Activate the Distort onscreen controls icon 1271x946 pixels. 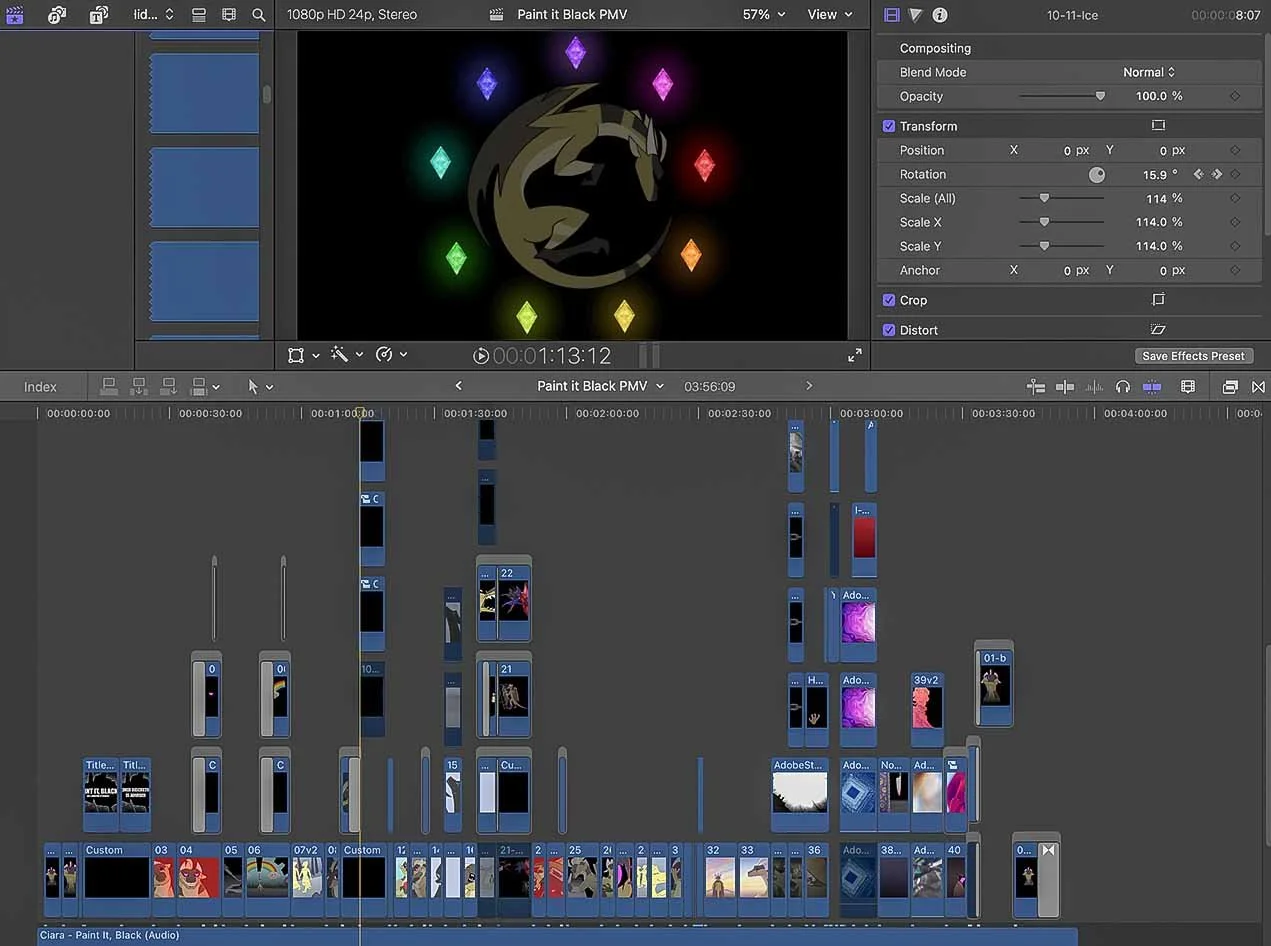(1158, 329)
